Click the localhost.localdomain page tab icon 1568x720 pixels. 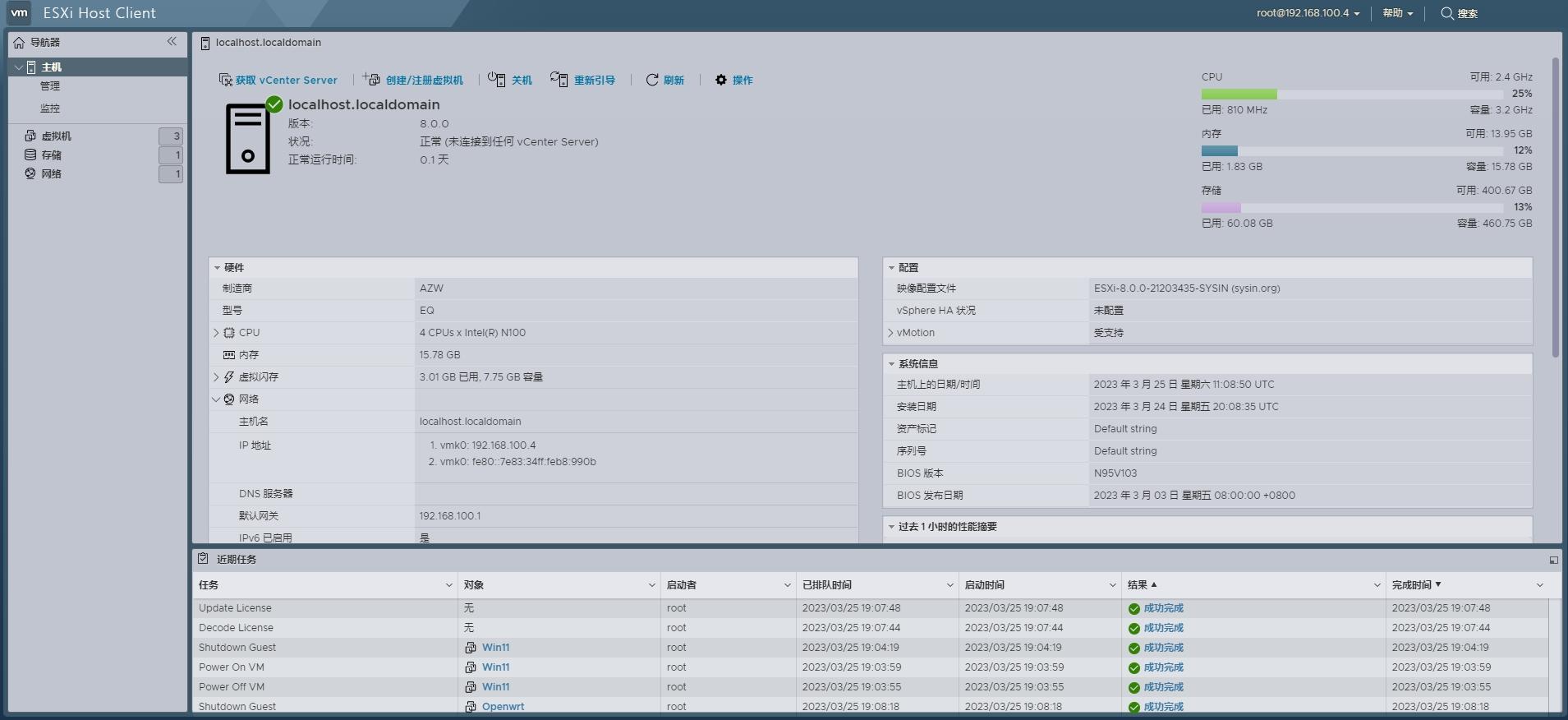[x=205, y=43]
